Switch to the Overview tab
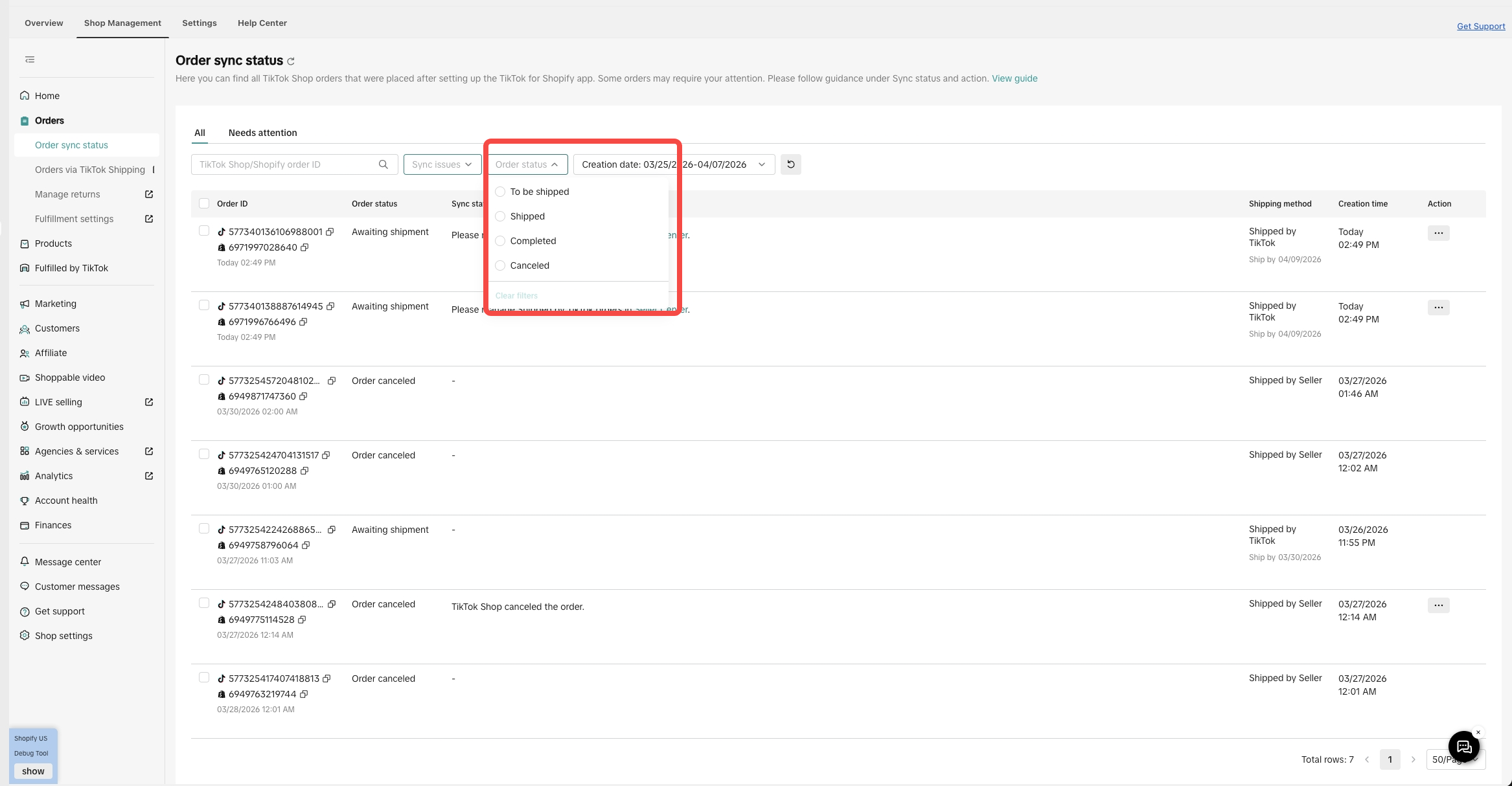This screenshot has height=786, width=1512. pos(44,23)
